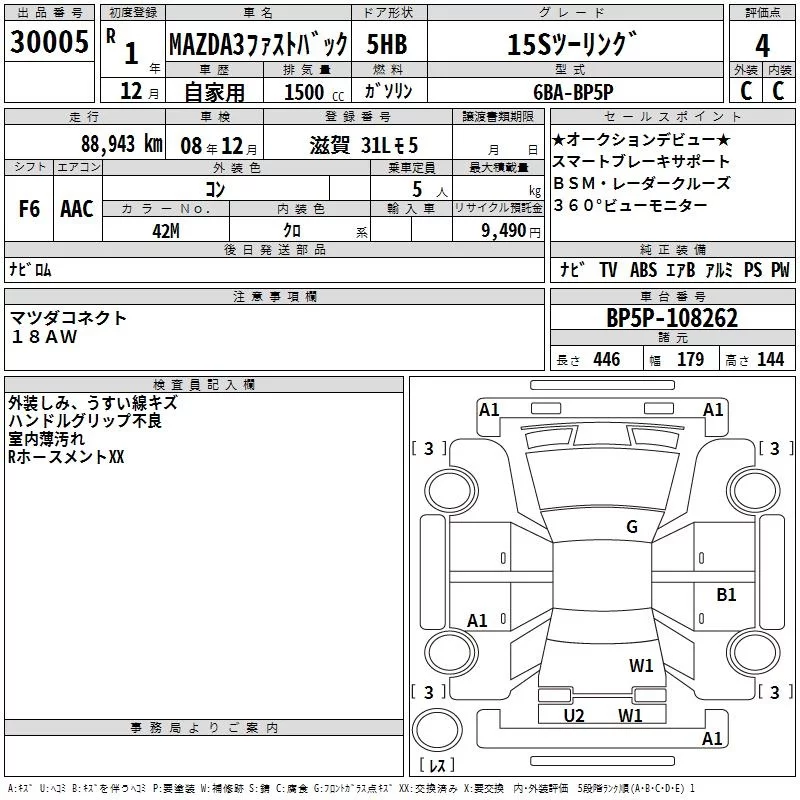Screen dimensions: 800x800
Task: Click the [レス] spare tire label
Action: (x=437, y=764)
